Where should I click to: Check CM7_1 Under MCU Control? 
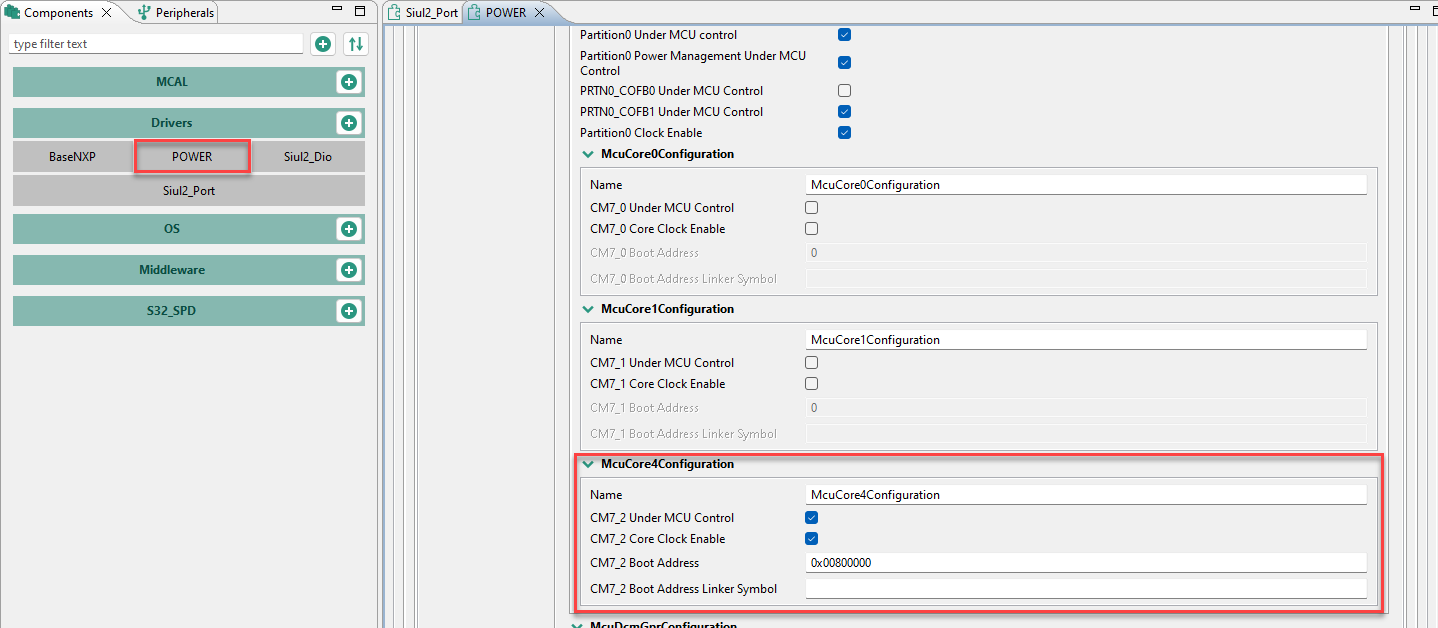(x=812, y=363)
